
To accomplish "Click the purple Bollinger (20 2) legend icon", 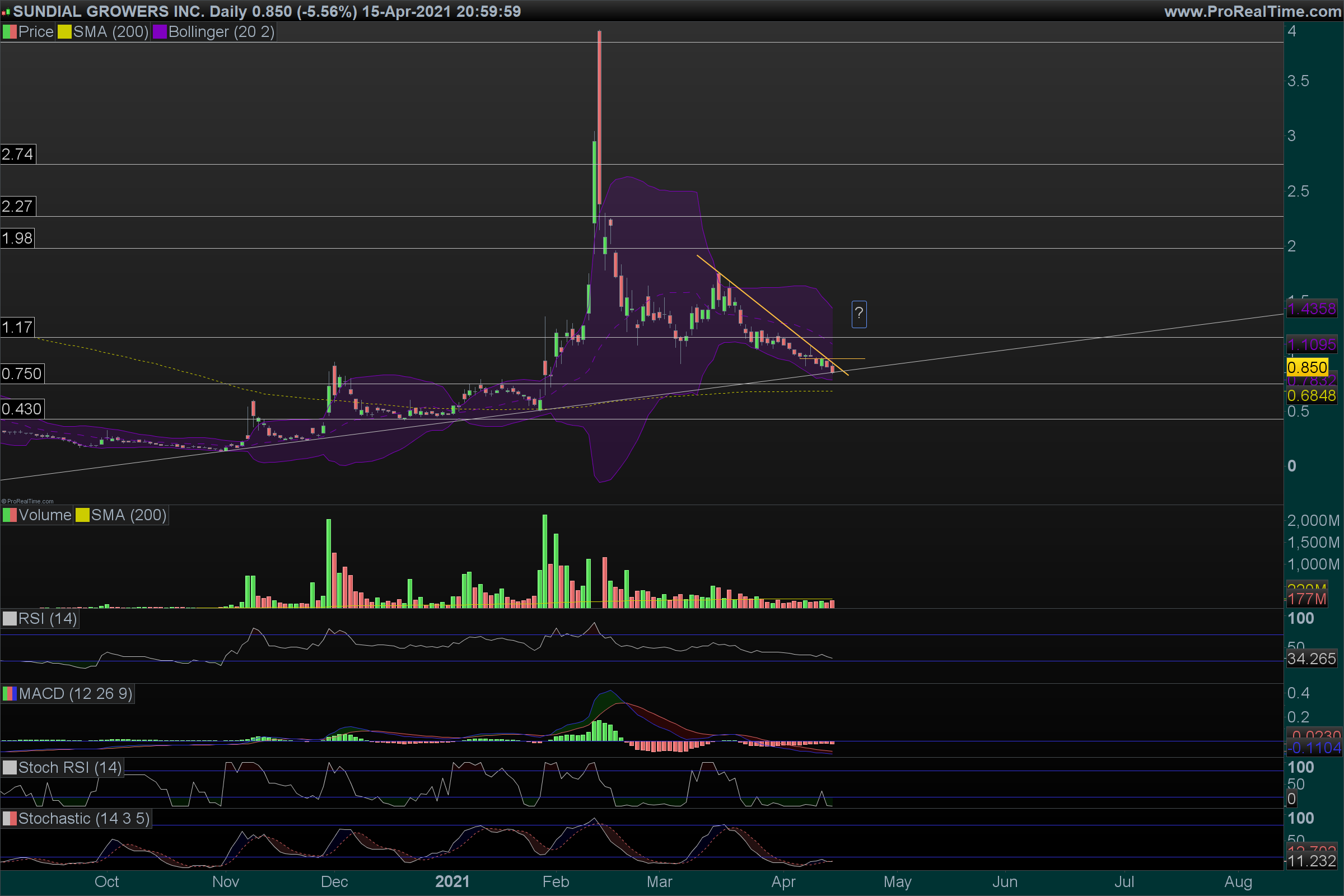I will click(160, 32).
